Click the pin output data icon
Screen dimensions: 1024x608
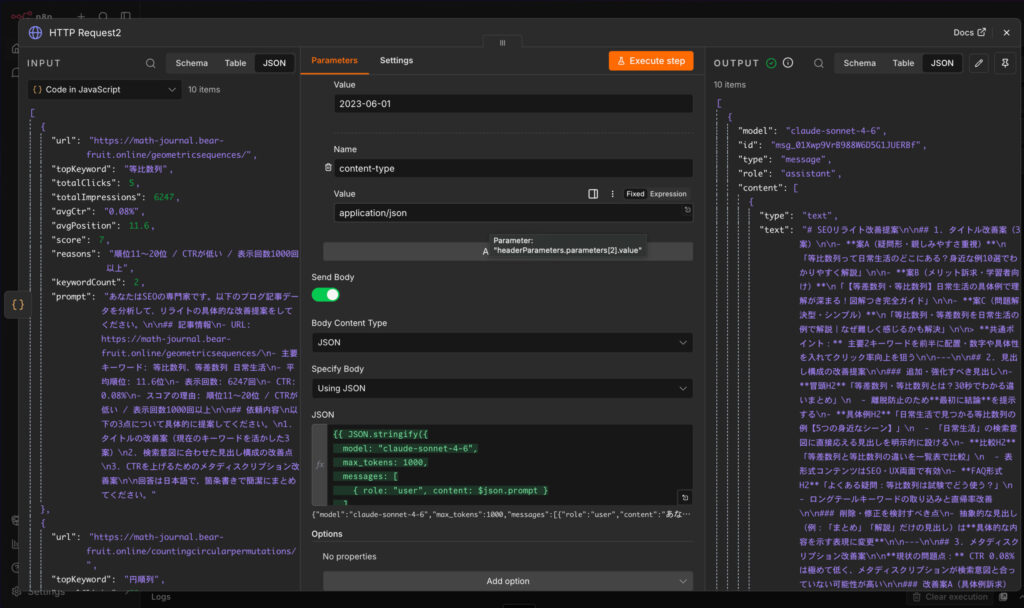point(1005,63)
